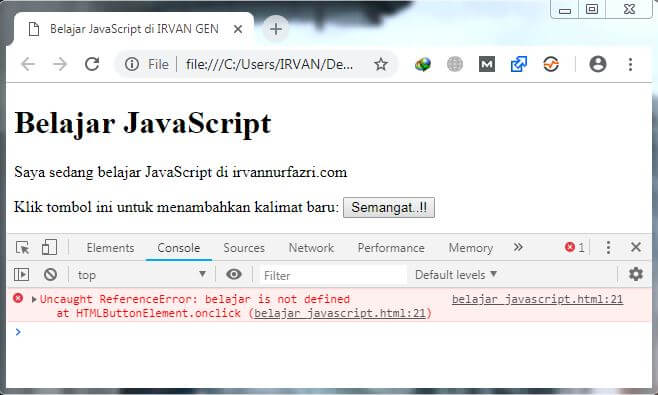Select the Console tab
Viewport: 658px width, 395px height.
click(x=179, y=248)
